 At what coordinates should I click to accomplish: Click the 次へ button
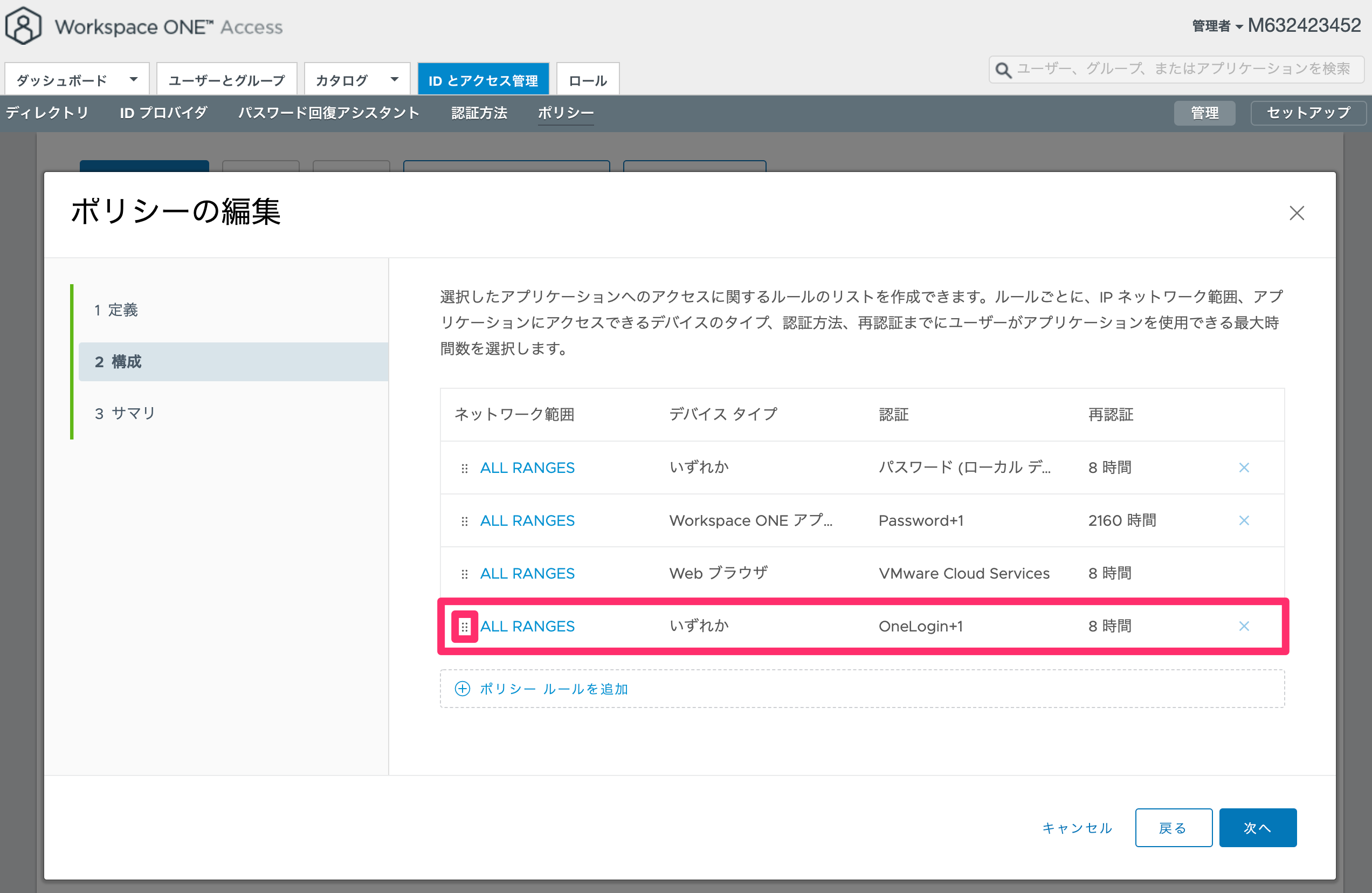pos(1257,828)
